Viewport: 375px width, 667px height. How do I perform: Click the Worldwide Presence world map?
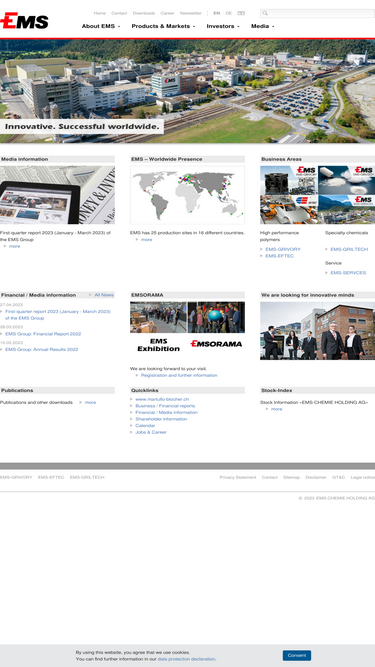[188, 195]
